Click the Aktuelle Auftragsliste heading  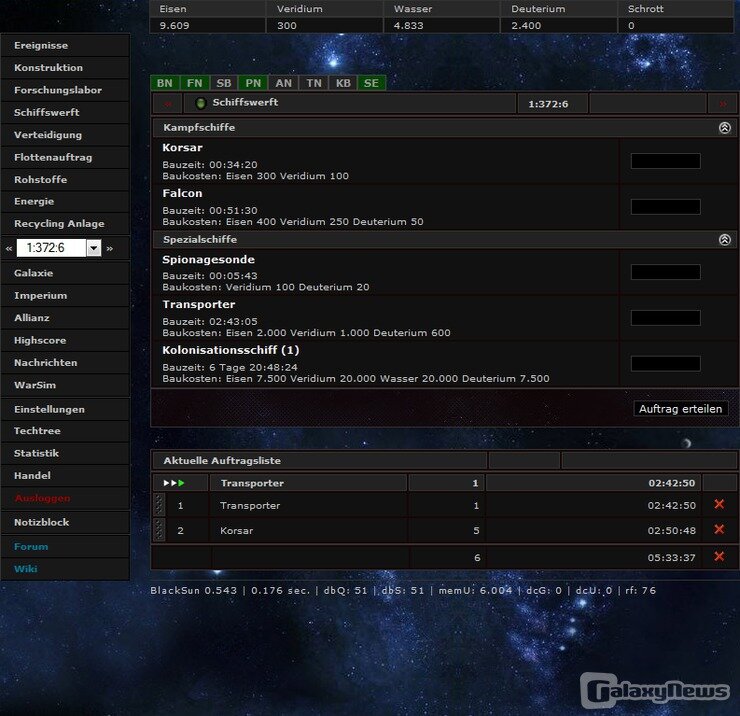pyautogui.click(x=222, y=461)
